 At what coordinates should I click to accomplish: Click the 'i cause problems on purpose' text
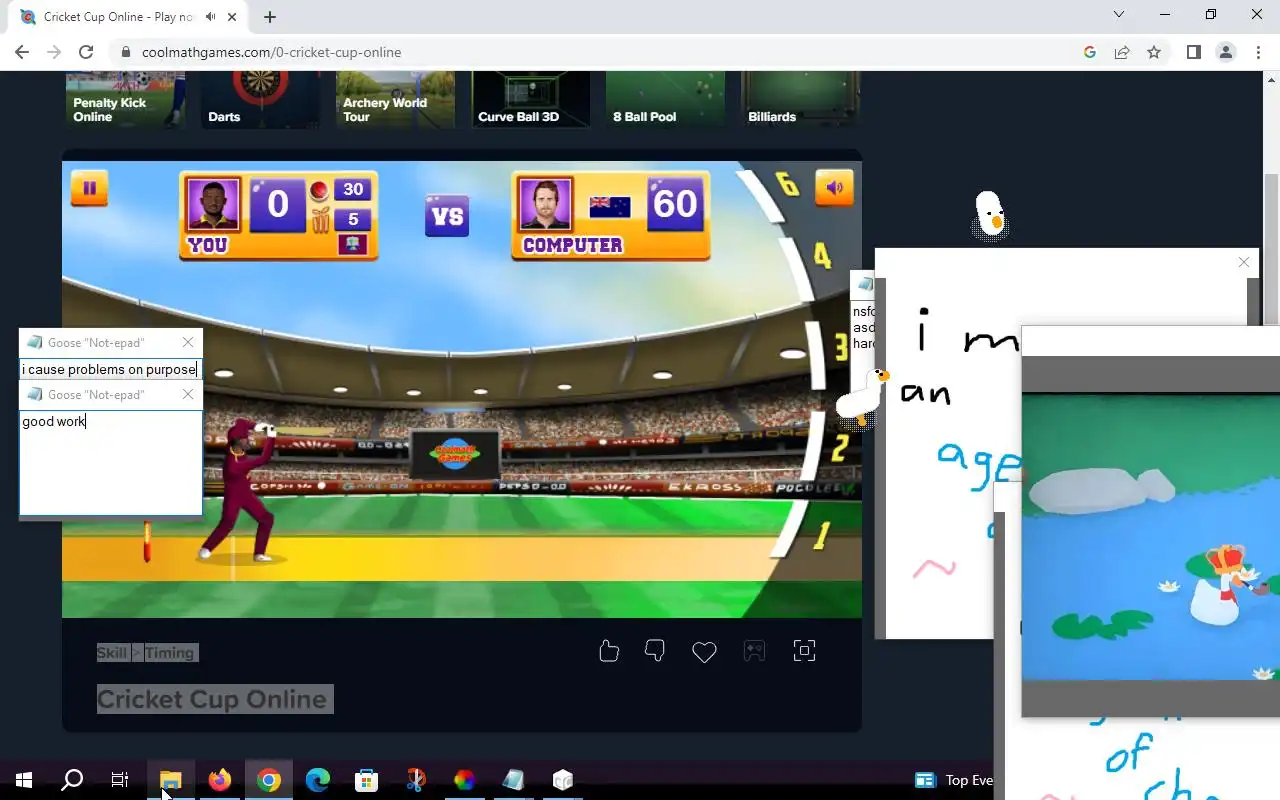point(109,369)
